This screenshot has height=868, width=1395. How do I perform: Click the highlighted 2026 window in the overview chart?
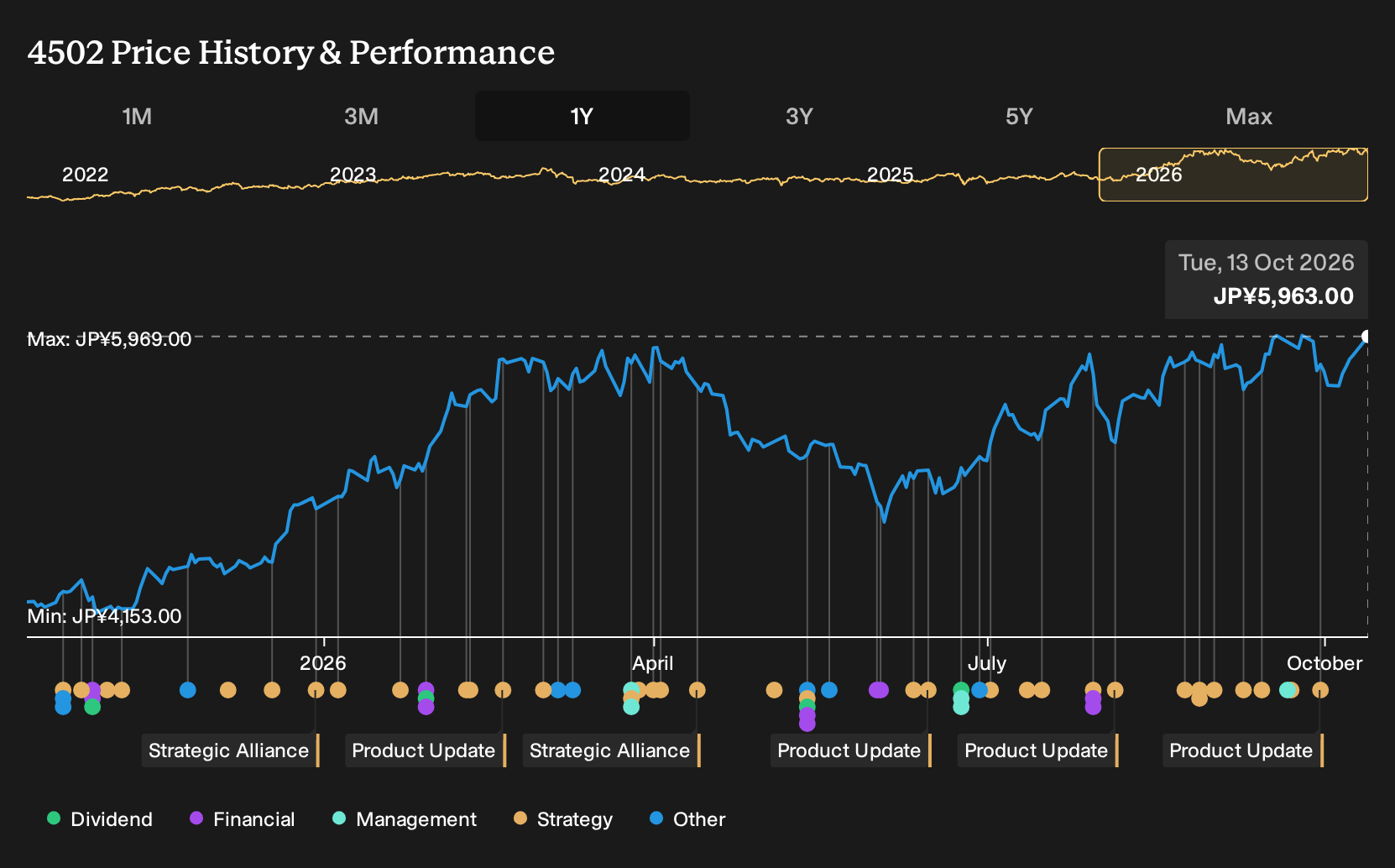point(1233,175)
